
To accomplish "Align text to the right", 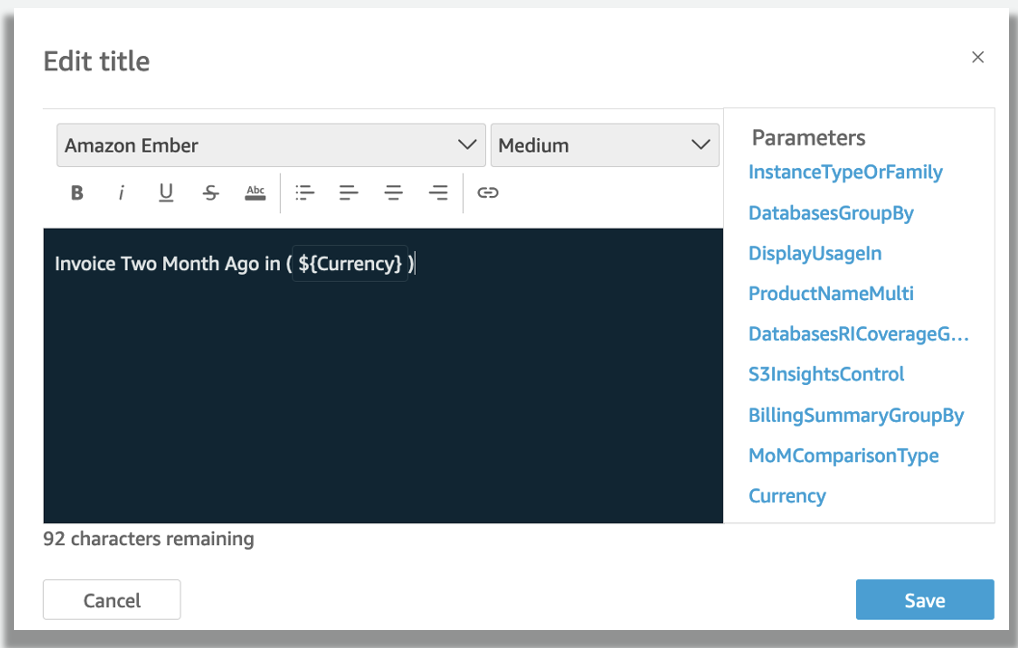I will click(437, 193).
